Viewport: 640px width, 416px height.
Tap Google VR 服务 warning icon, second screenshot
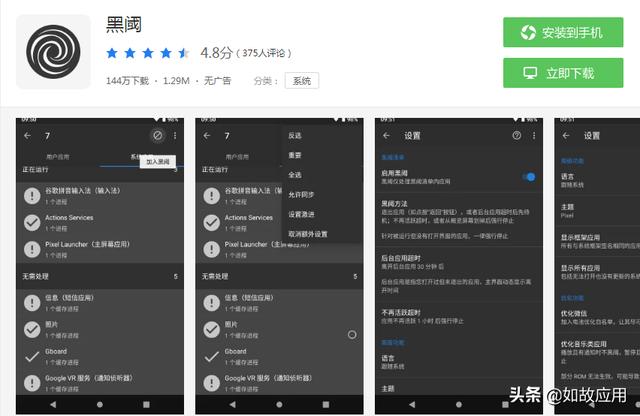(211, 383)
